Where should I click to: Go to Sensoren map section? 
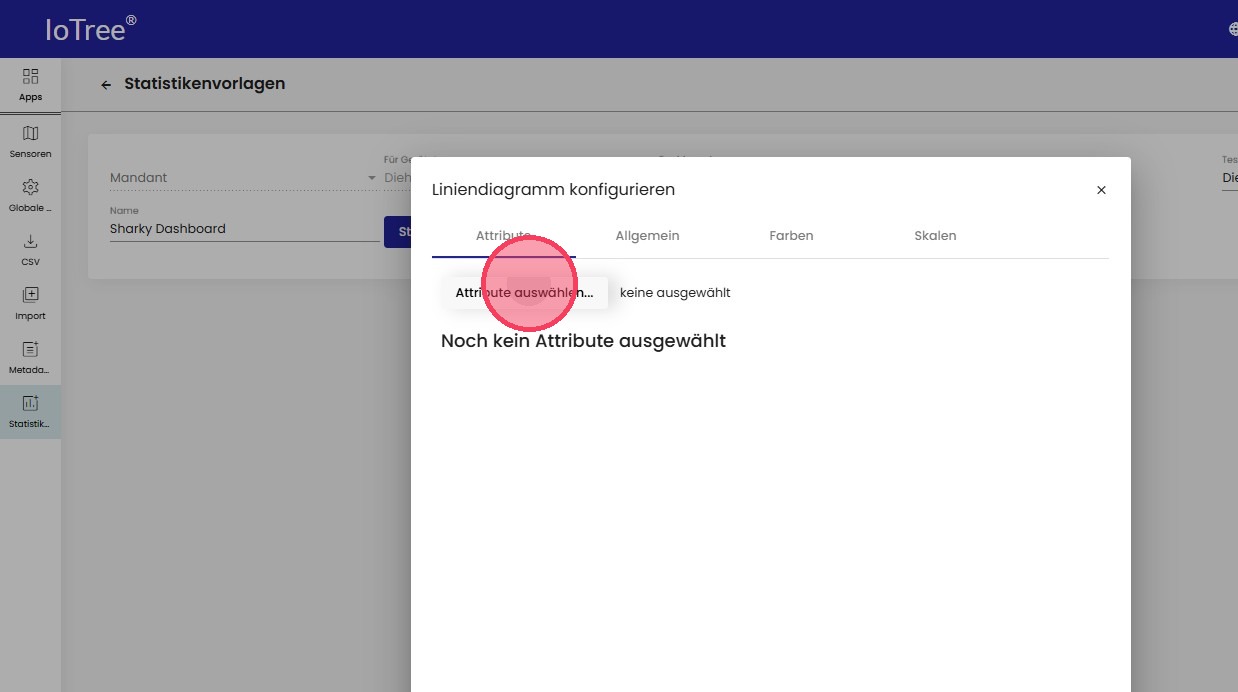[x=30, y=141]
